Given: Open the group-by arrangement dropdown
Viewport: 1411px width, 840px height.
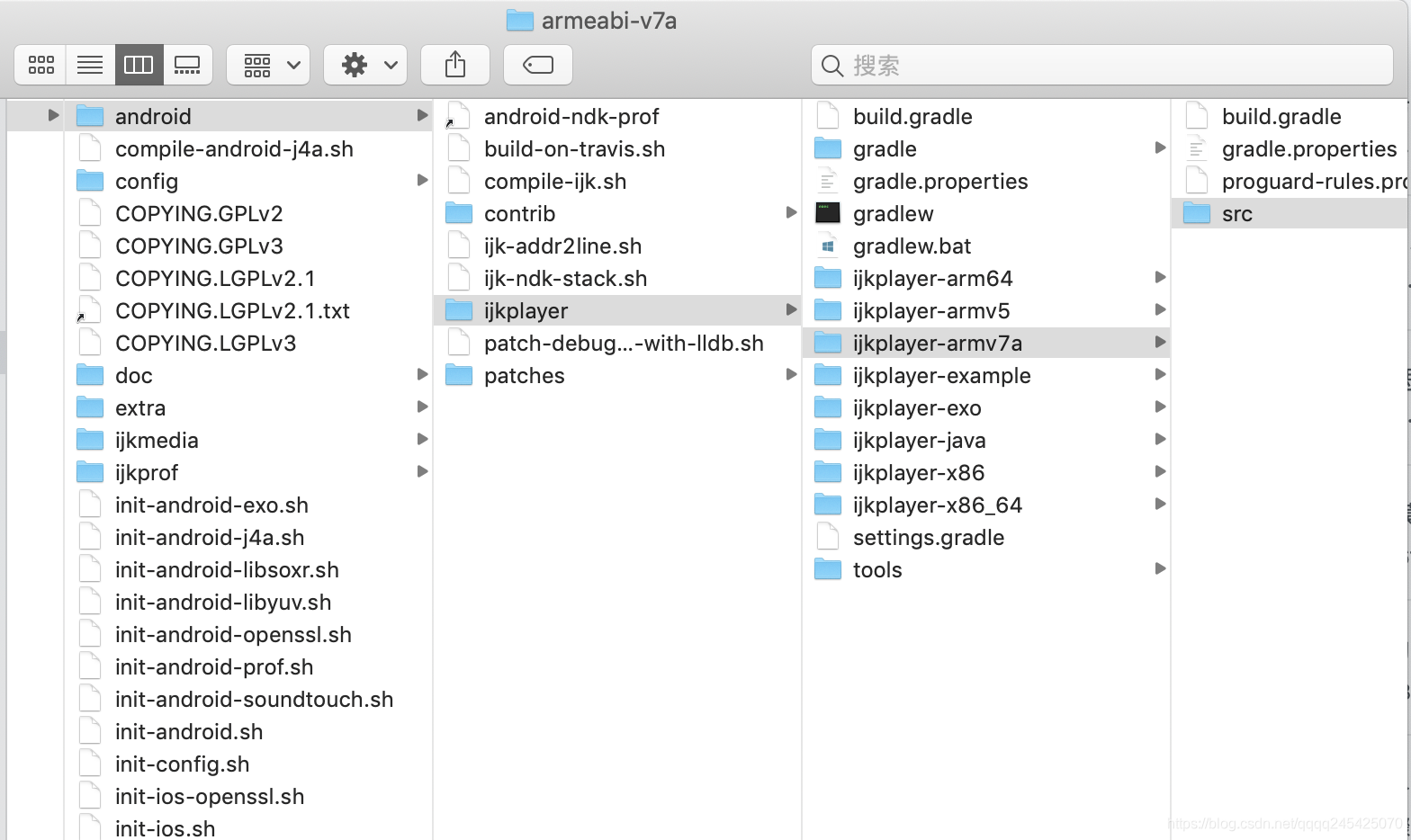Looking at the screenshot, I should (x=268, y=65).
